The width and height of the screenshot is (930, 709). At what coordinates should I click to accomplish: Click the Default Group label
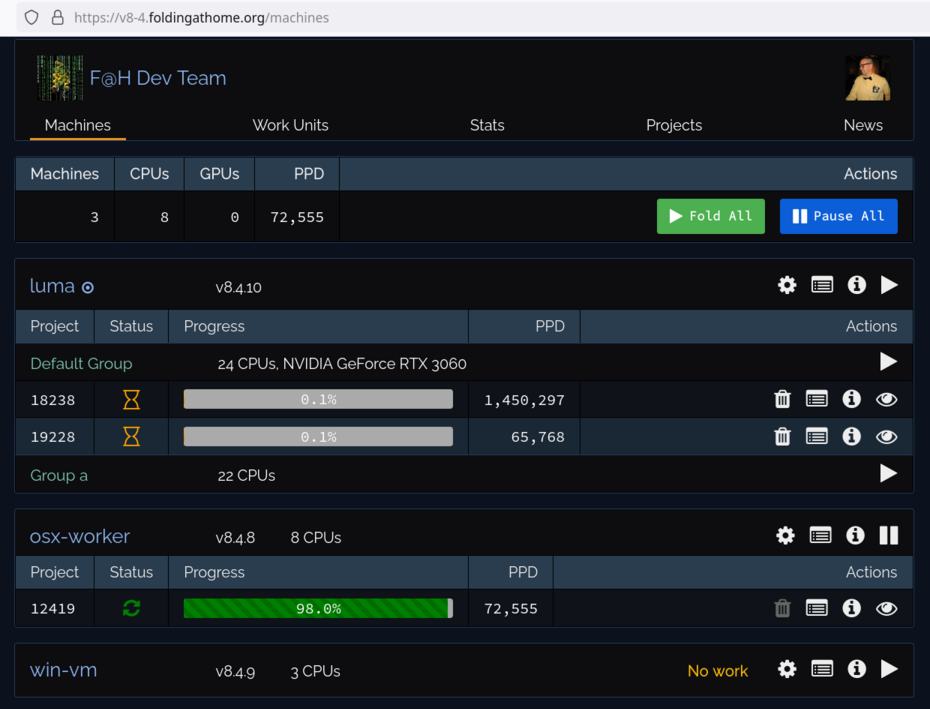tap(81, 363)
